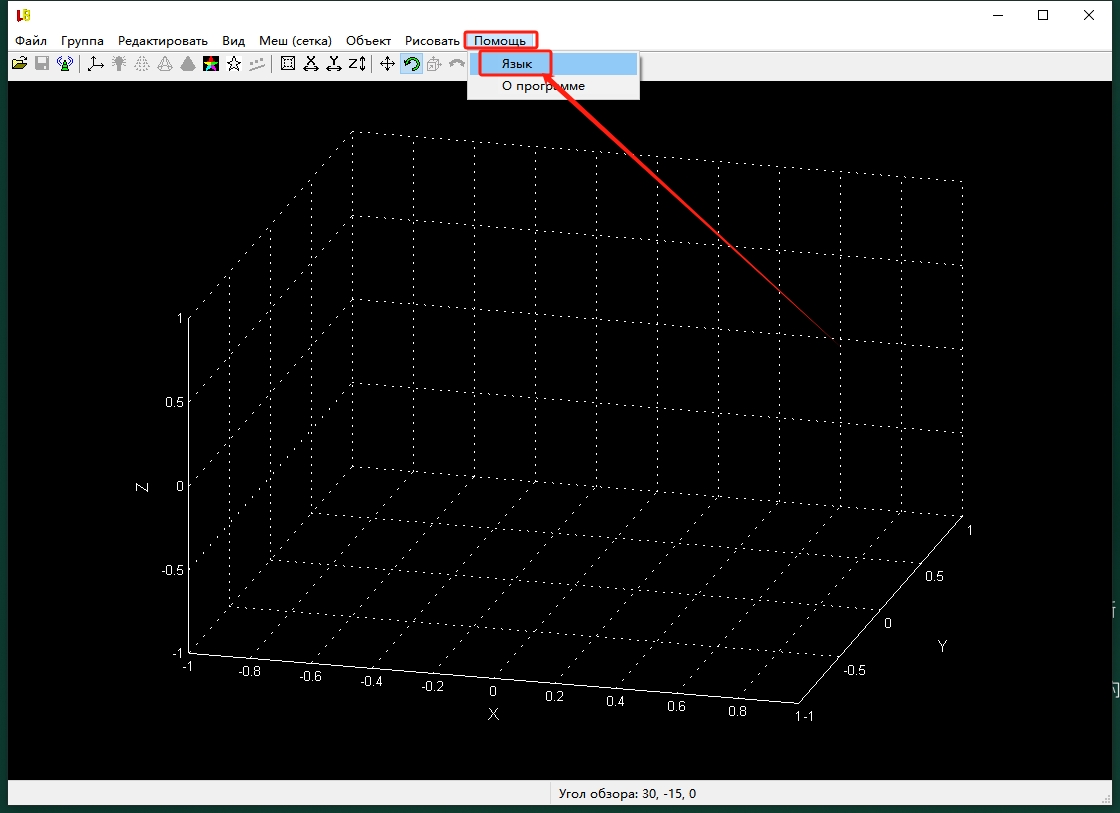Viewport: 1120px width, 813px height.
Task: Click the Объект menu
Action: click(368, 41)
